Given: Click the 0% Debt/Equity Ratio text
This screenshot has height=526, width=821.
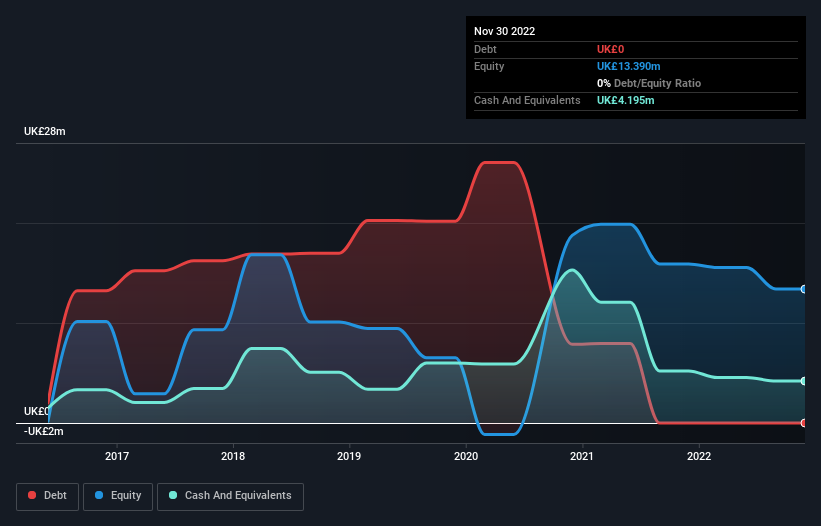Looking at the screenshot, I should point(649,83).
